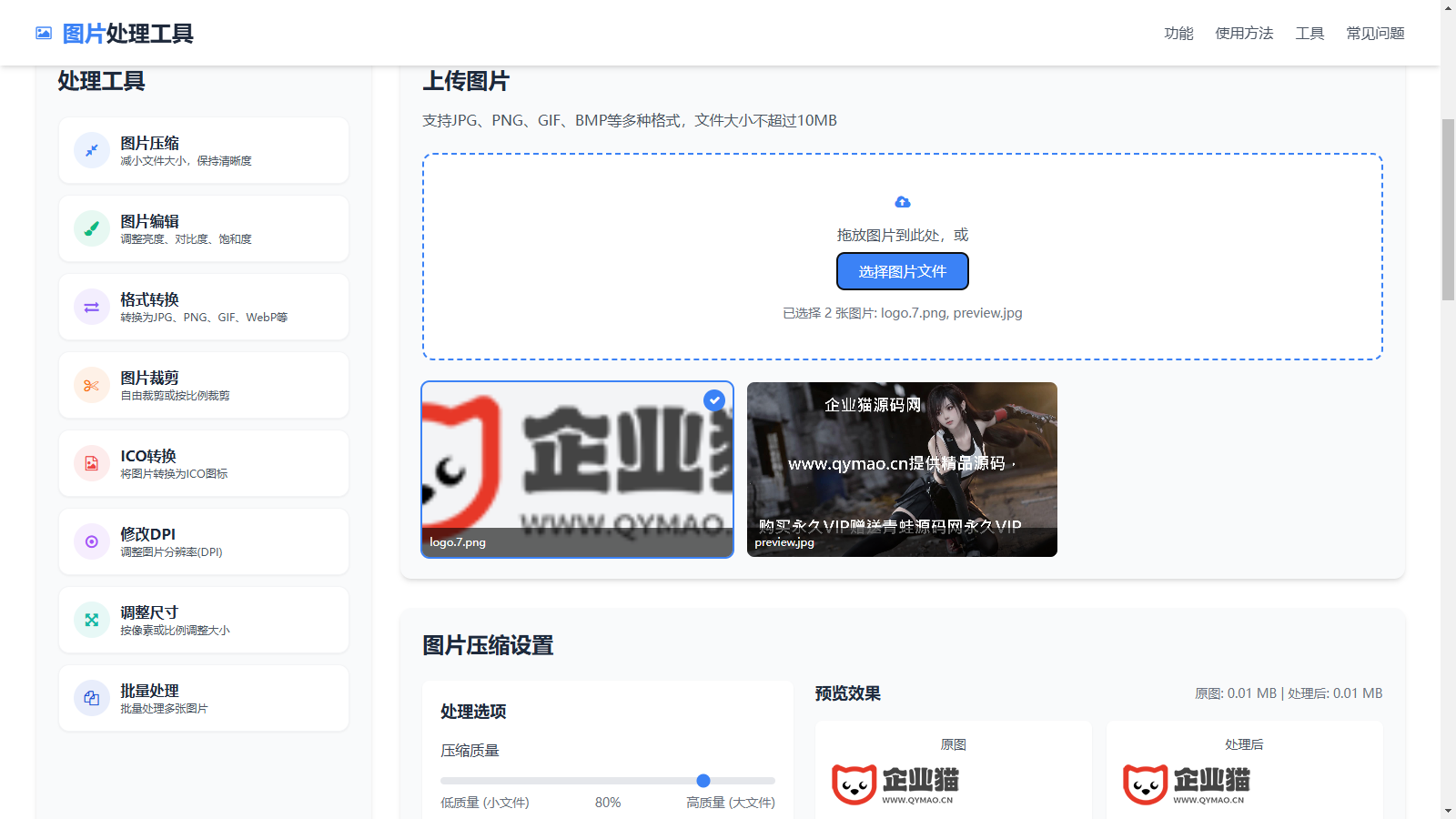Screen dimensions: 1456x819
Task: Click the 图片压缩设置 heading
Action: (x=488, y=645)
